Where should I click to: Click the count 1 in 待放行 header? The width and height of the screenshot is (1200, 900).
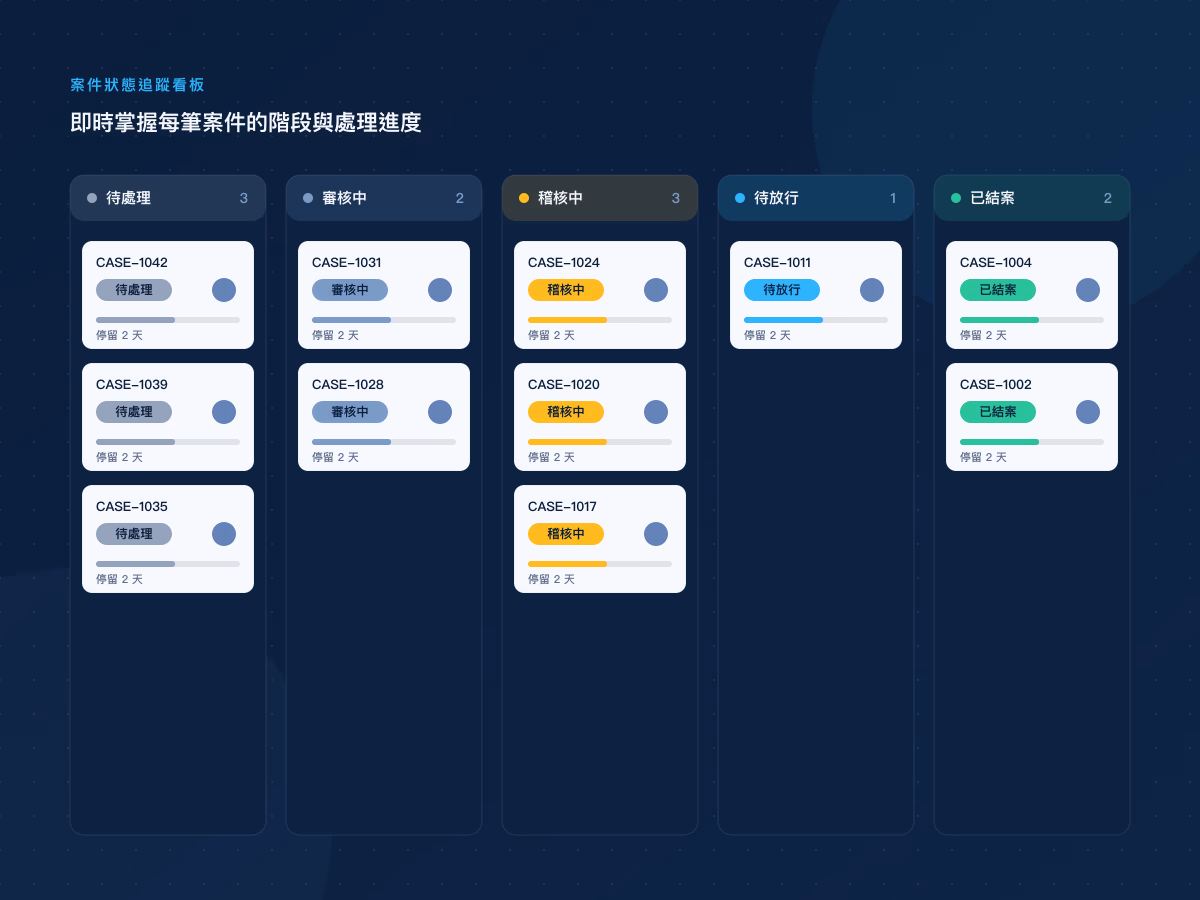point(893,198)
